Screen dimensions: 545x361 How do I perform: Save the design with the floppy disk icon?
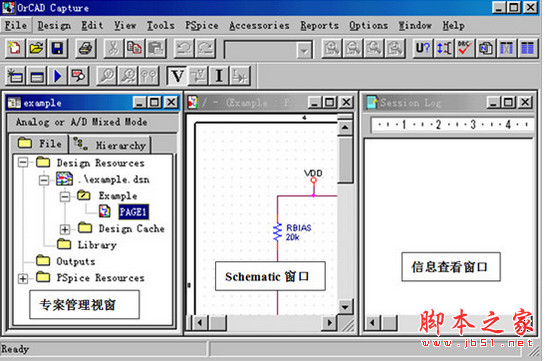(57, 48)
